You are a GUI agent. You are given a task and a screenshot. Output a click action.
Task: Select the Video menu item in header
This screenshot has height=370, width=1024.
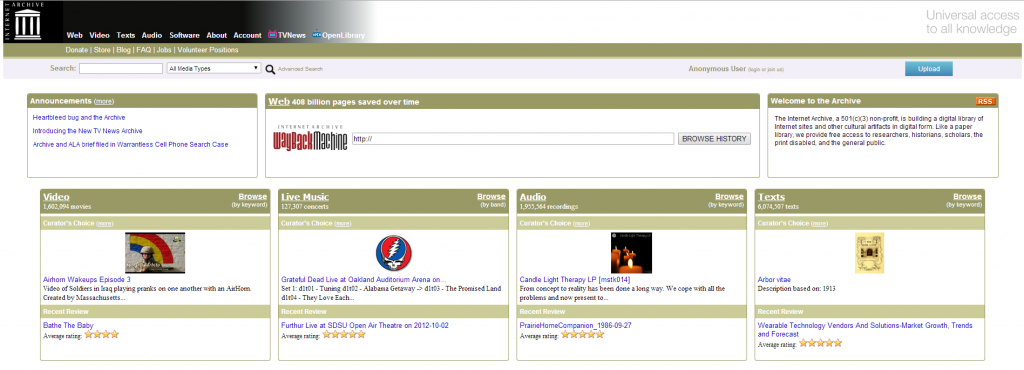tap(99, 35)
